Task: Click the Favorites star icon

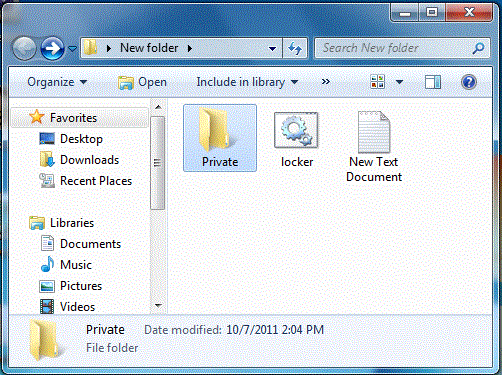Action: (x=37, y=117)
